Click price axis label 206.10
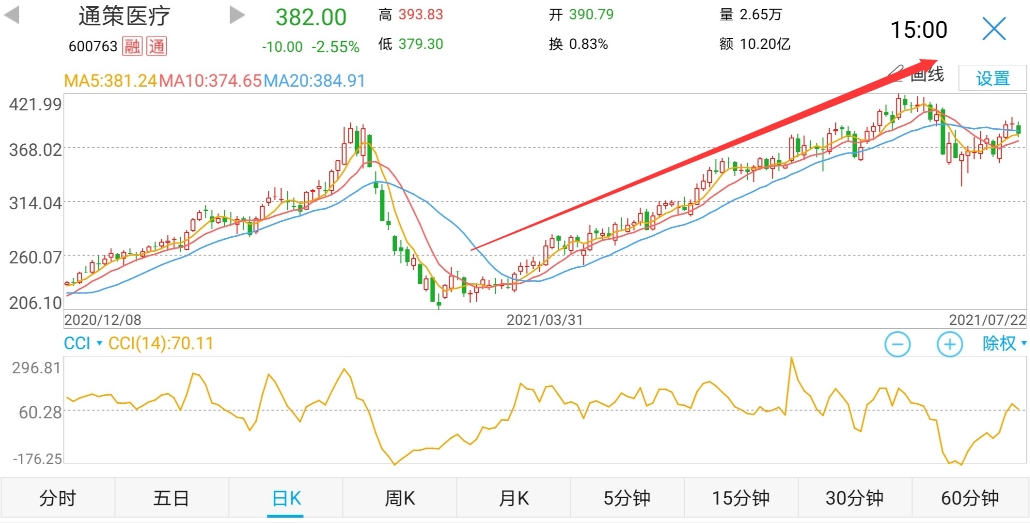Viewport: 1030px width, 523px height. (34, 303)
